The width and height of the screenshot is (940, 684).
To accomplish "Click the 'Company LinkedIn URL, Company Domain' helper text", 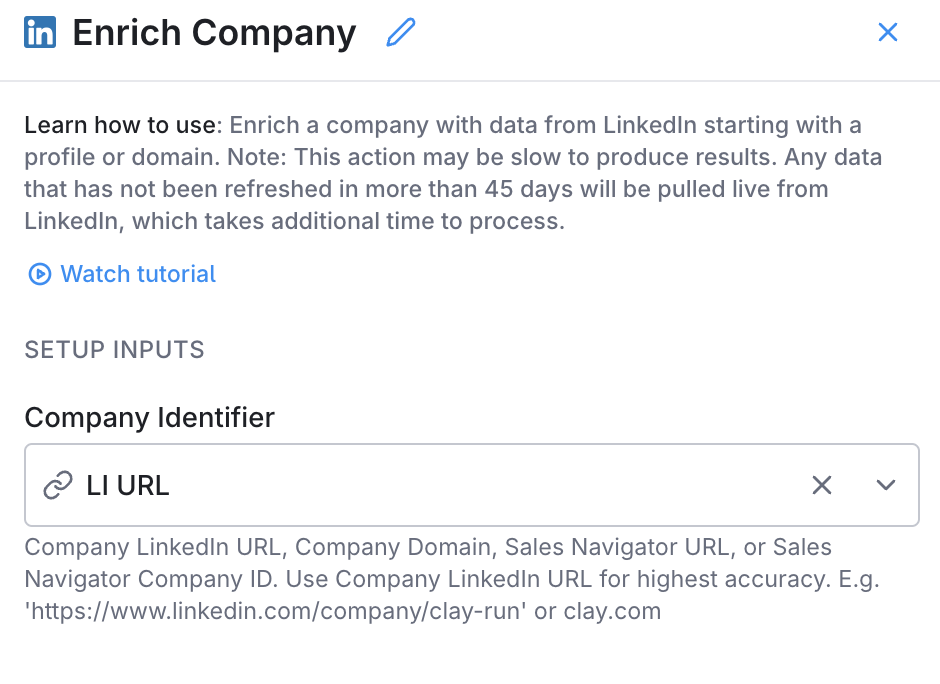I will [x=260, y=547].
